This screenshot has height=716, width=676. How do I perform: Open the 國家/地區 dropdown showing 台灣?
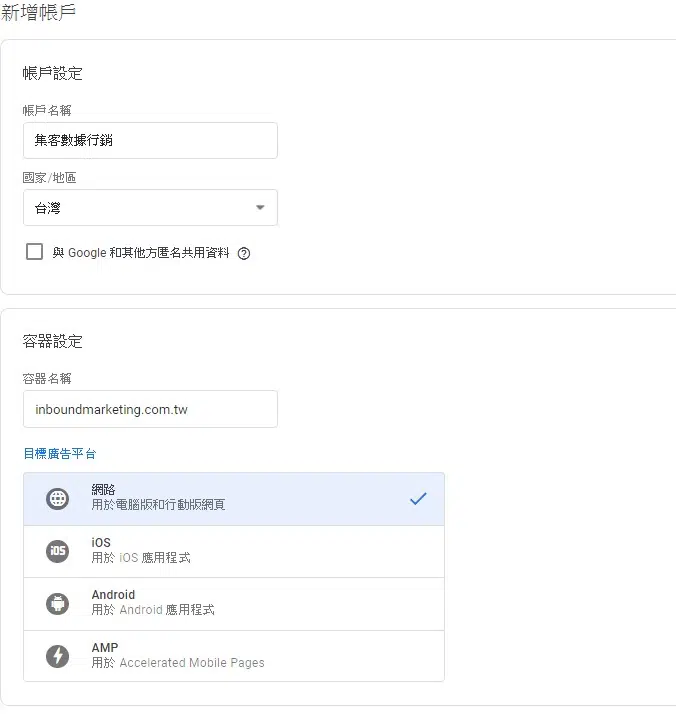coord(150,208)
